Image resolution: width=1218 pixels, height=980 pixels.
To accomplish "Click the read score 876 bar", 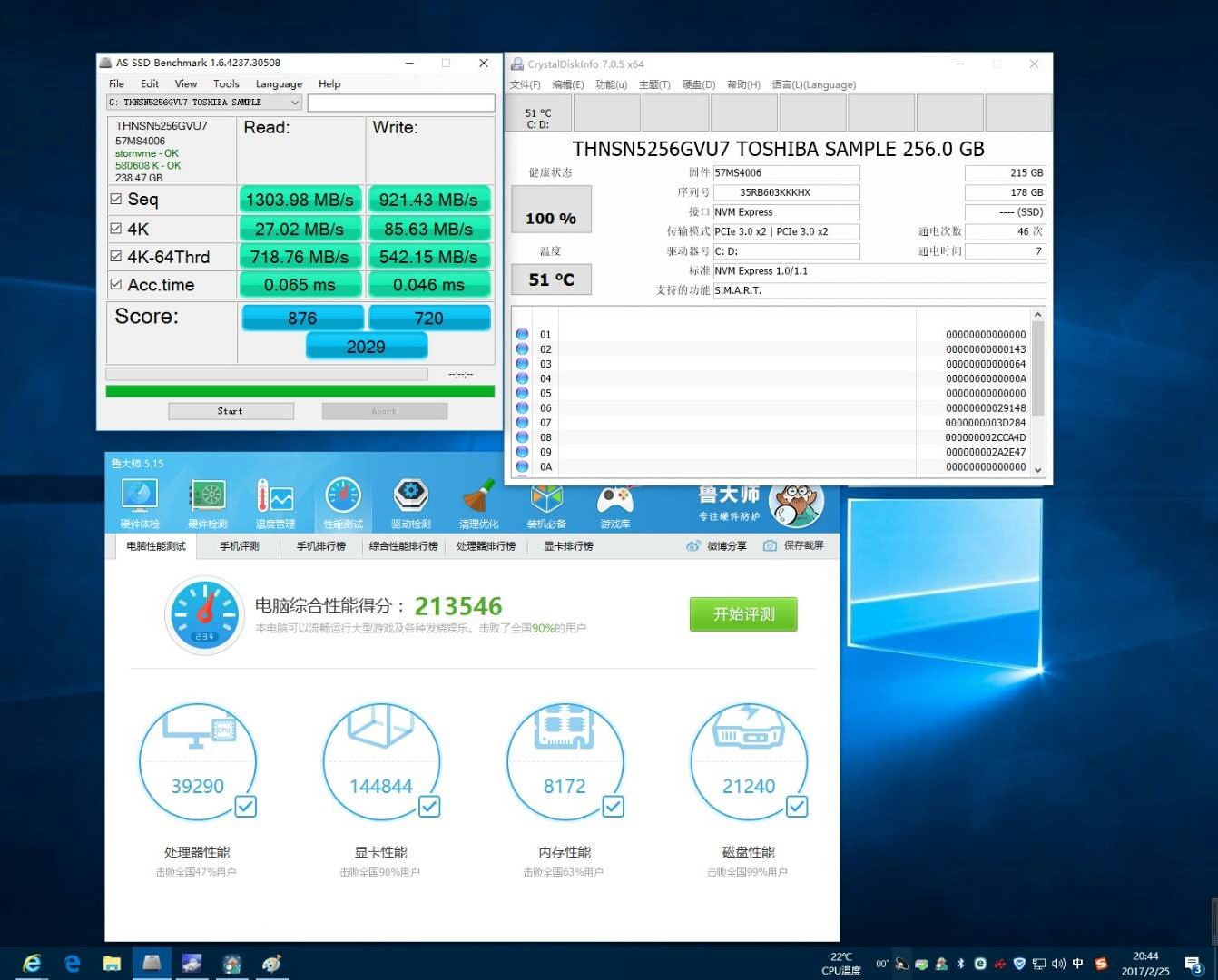I will tap(302, 318).
